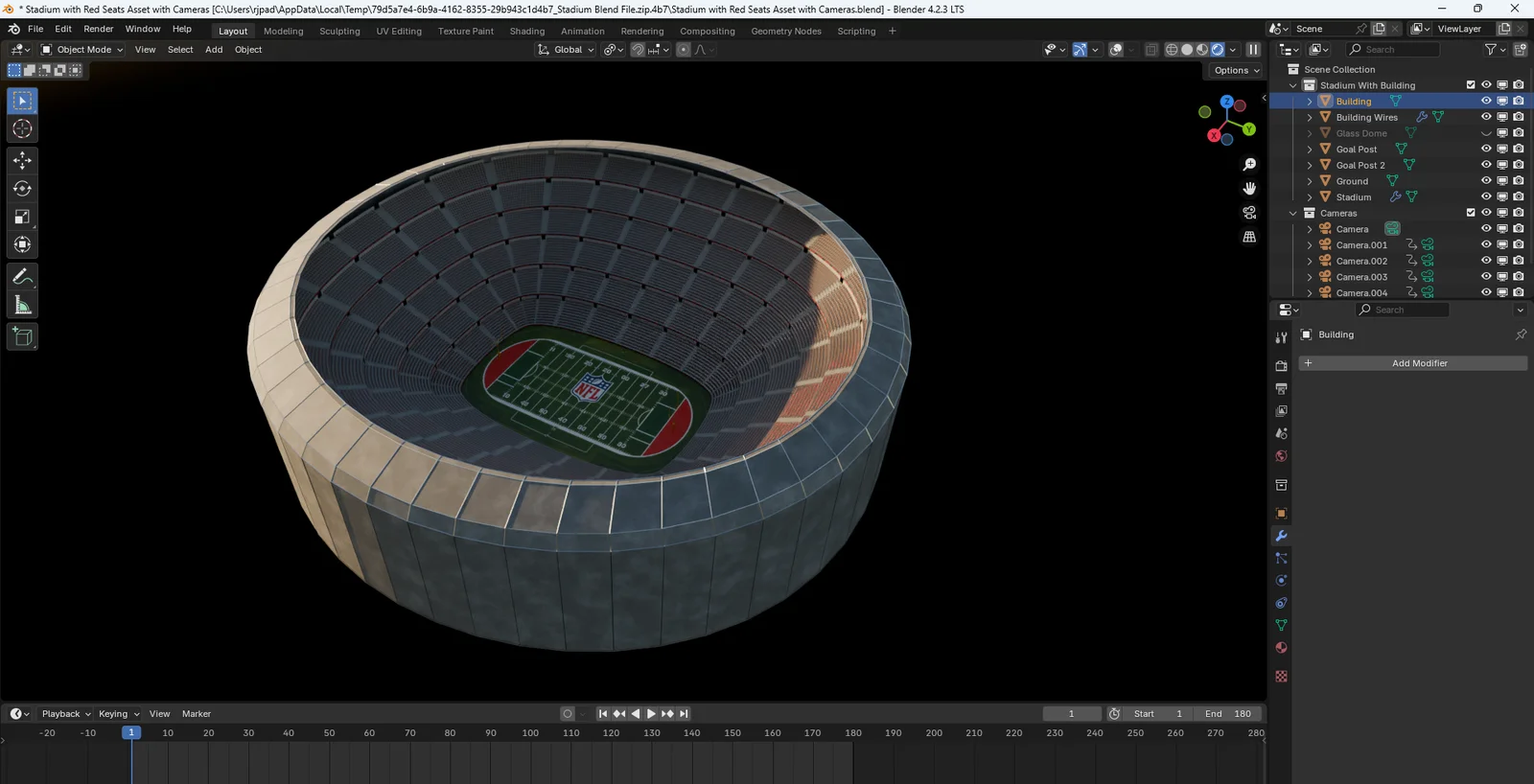
Task: Open the Render menu
Action: pyautogui.click(x=99, y=29)
